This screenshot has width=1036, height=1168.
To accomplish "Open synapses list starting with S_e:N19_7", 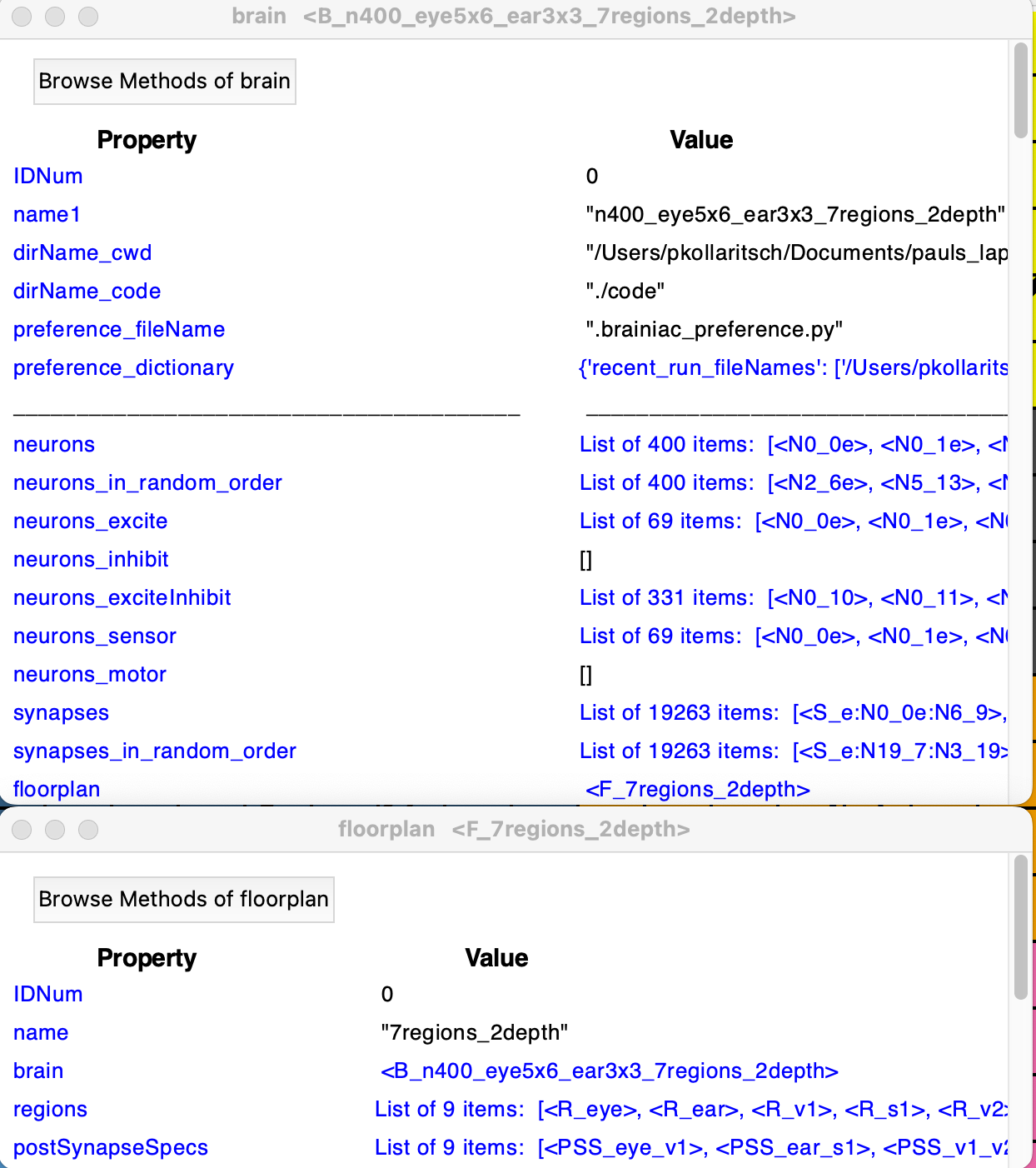I will pos(793,751).
